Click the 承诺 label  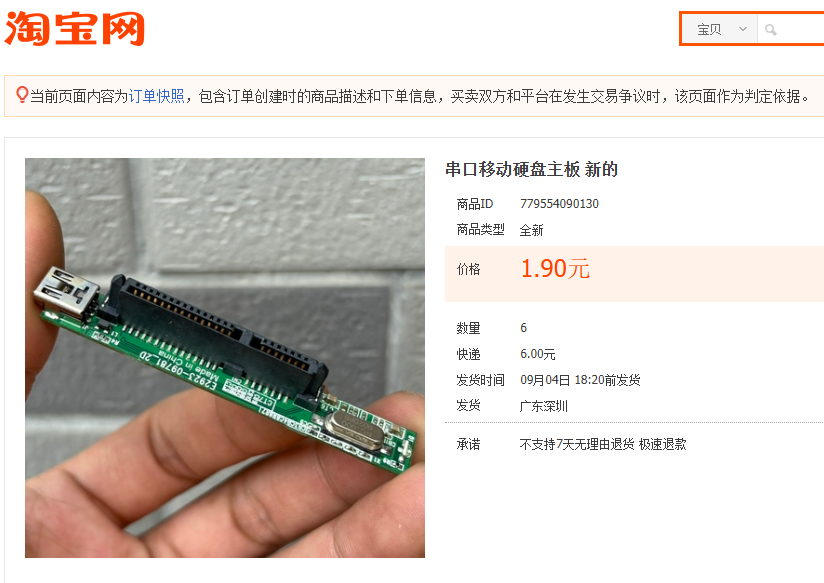[x=468, y=445]
